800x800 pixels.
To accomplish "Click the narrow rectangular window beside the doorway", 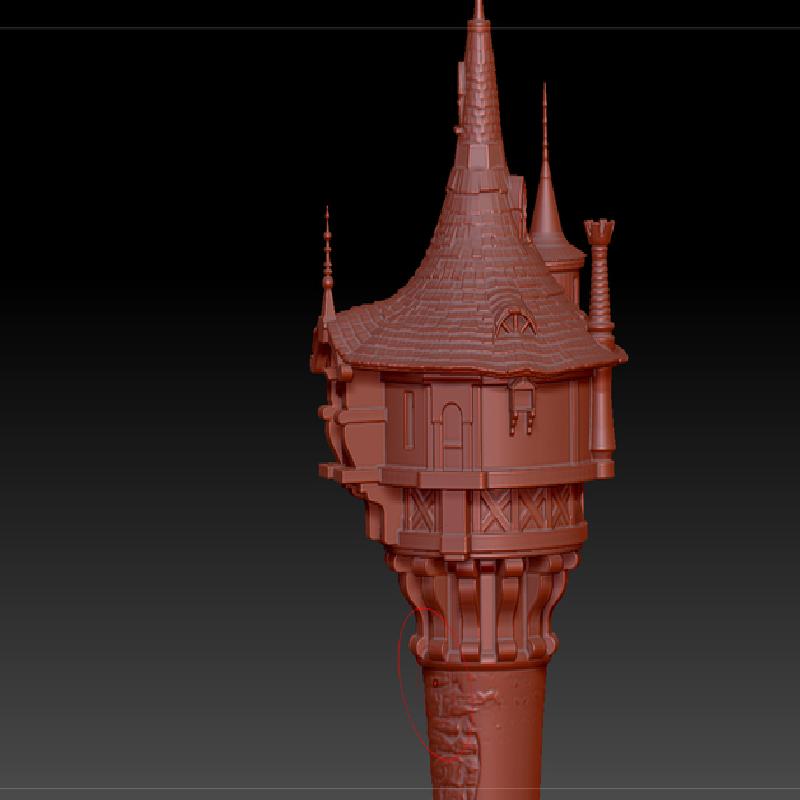I will 408,420.
